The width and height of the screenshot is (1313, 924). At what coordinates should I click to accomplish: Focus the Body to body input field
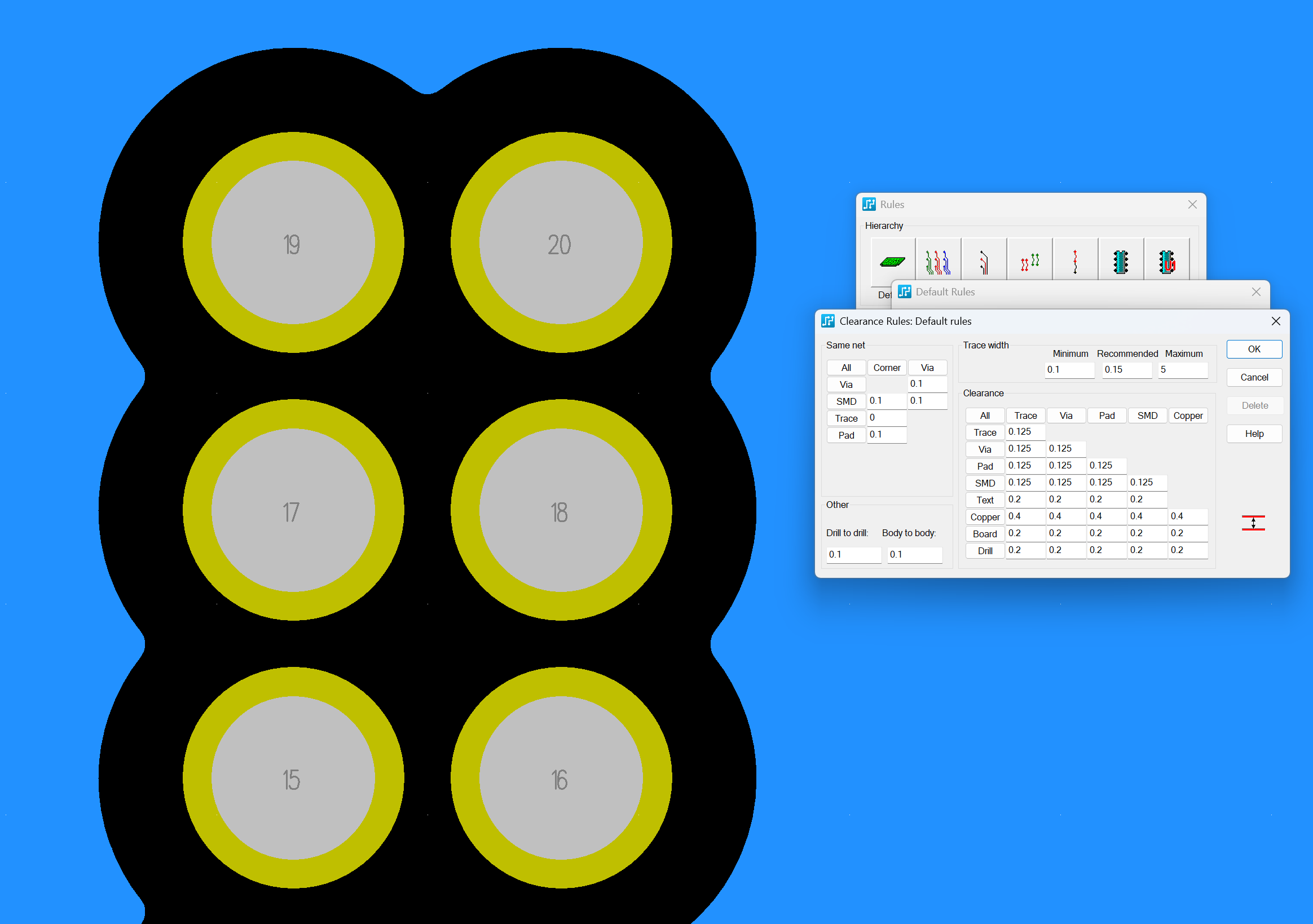pyautogui.click(x=914, y=555)
